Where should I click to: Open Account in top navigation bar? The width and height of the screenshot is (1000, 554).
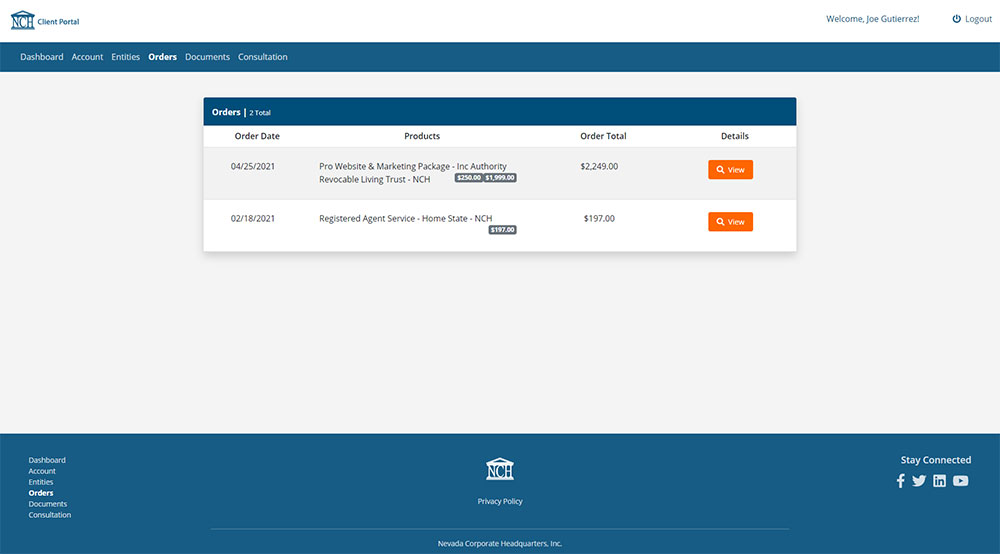pos(87,57)
